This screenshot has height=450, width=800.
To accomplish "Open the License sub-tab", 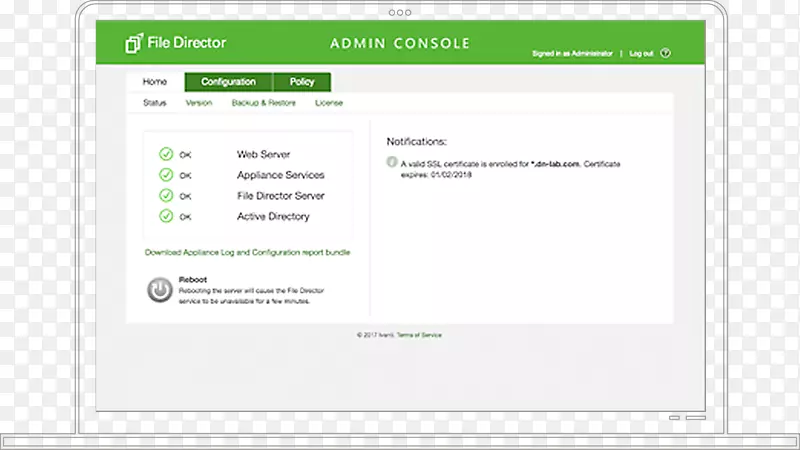I will tap(329, 103).
